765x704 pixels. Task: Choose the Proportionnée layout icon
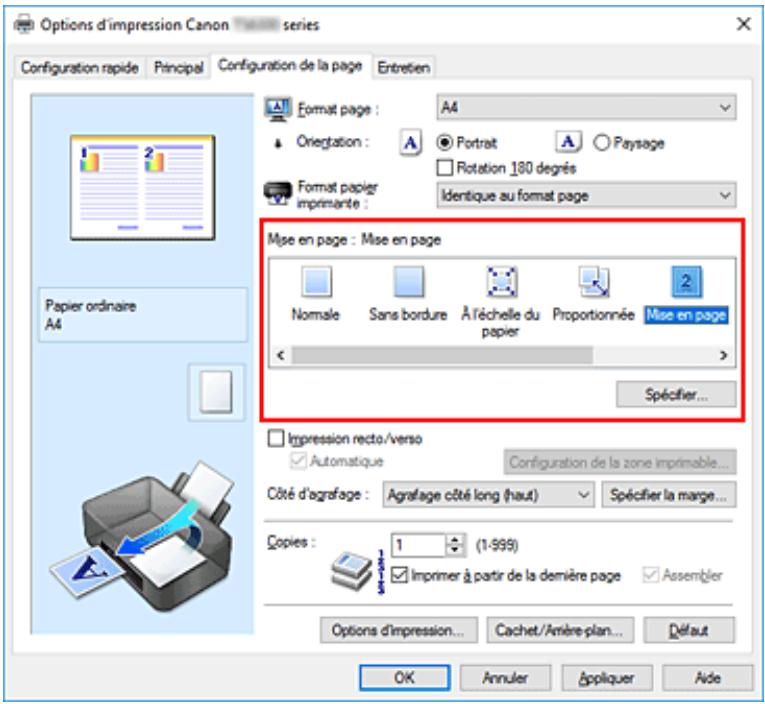593,282
